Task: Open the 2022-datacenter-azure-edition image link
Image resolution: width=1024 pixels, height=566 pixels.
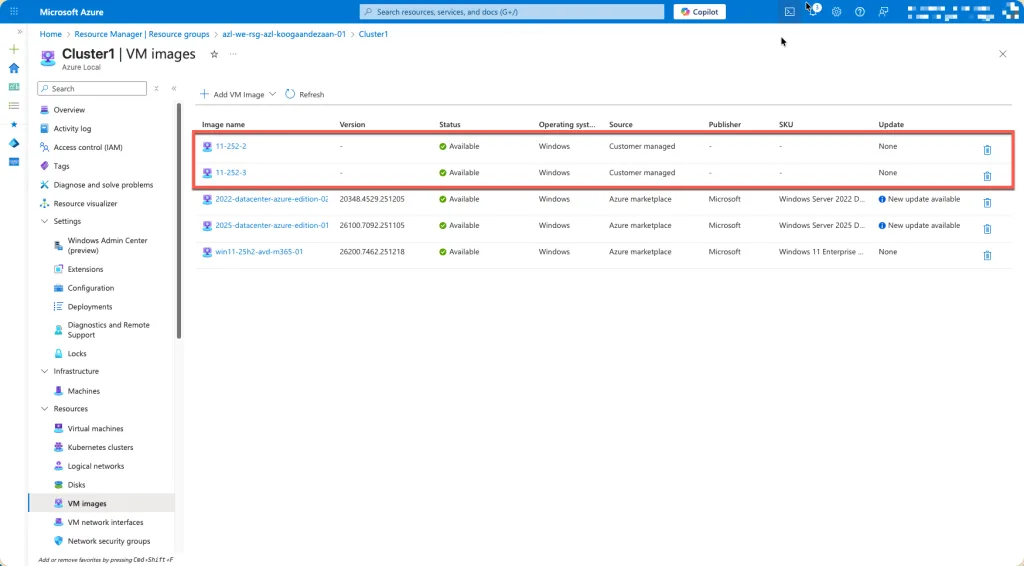Action: [x=271, y=199]
